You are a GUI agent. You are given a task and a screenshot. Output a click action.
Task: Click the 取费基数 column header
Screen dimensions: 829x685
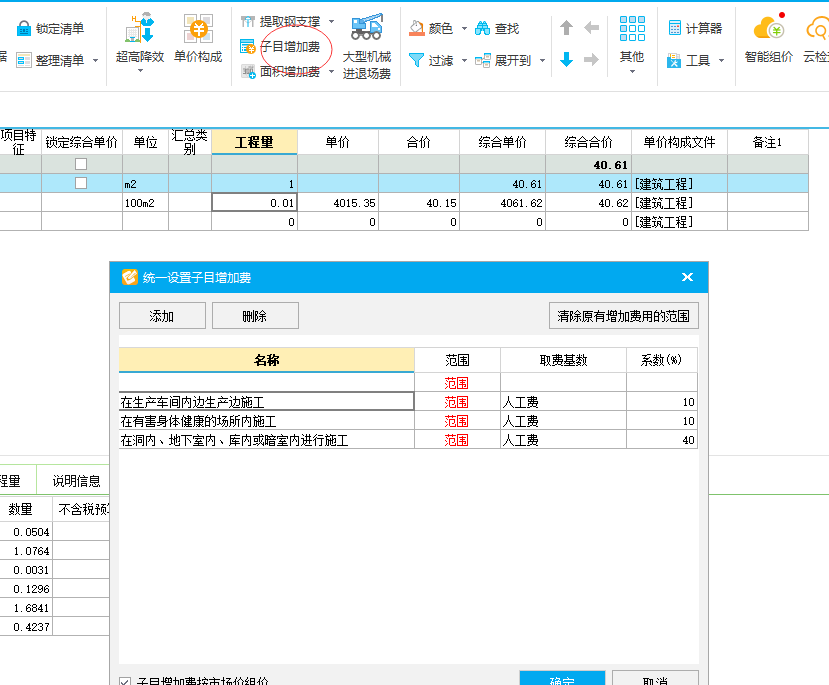point(564,360)
